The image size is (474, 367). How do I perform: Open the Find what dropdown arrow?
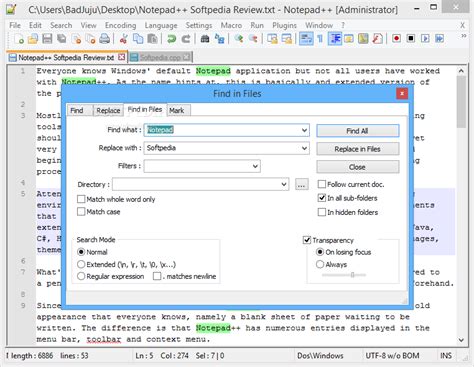coord(304,130)
